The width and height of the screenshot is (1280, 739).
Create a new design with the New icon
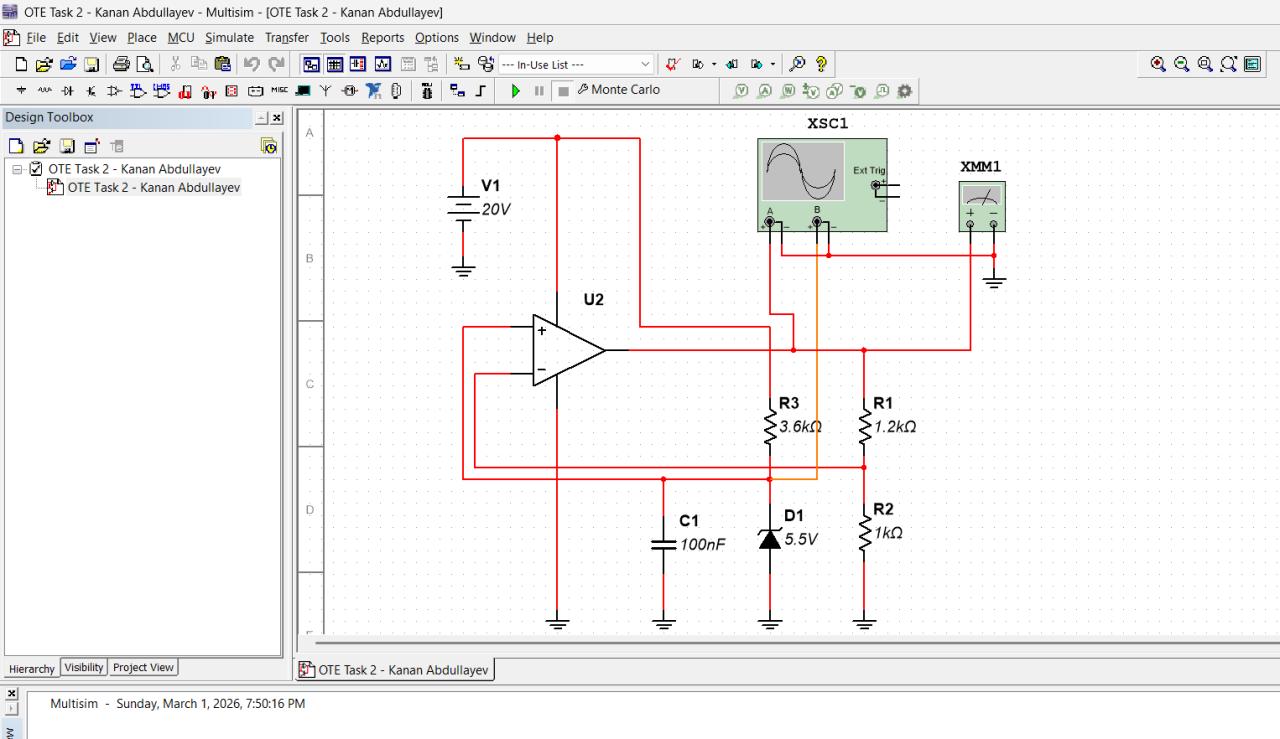18,64
